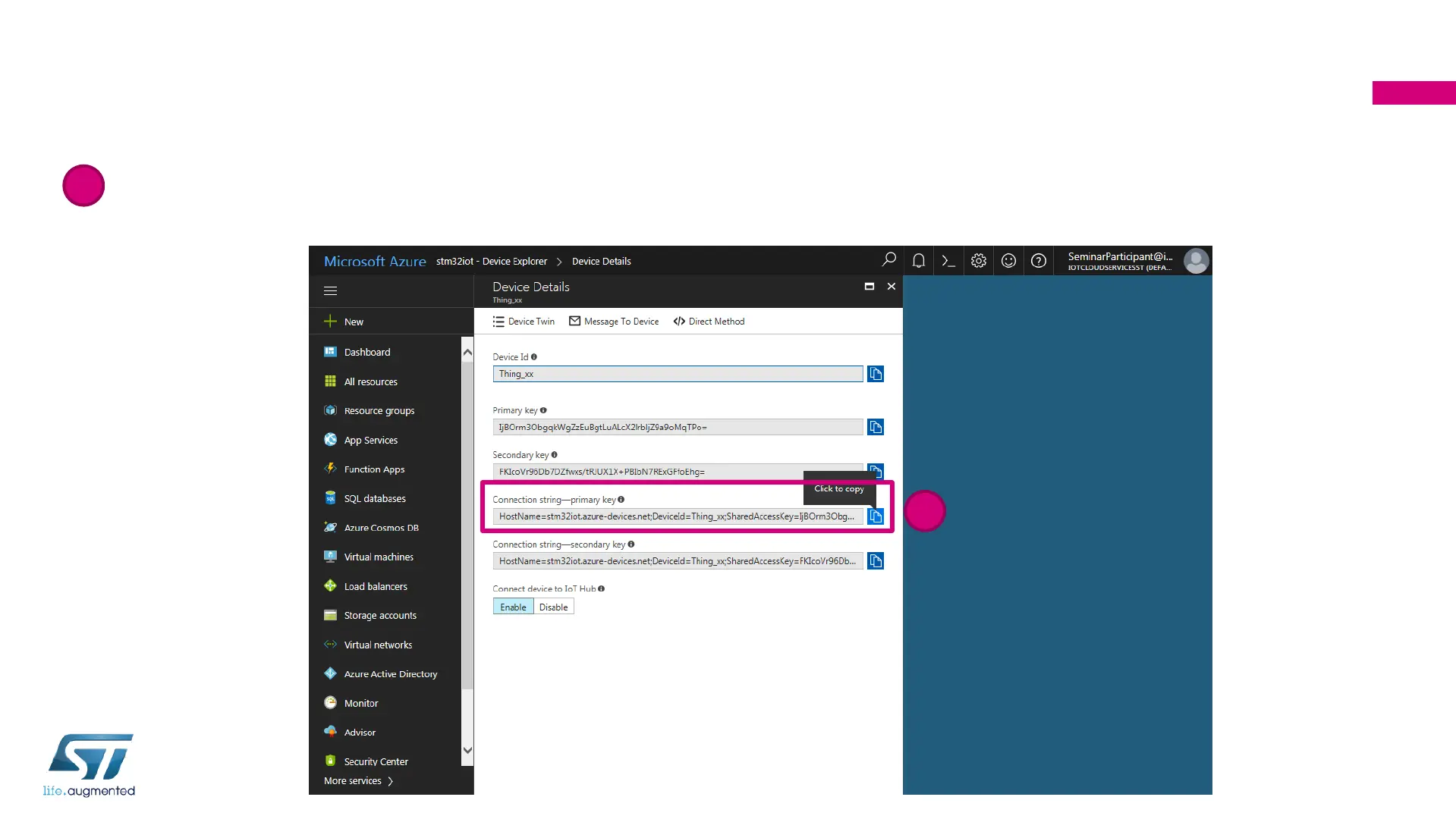Click New to create a resource
The image size is (1456, 819).
(354, 322)
